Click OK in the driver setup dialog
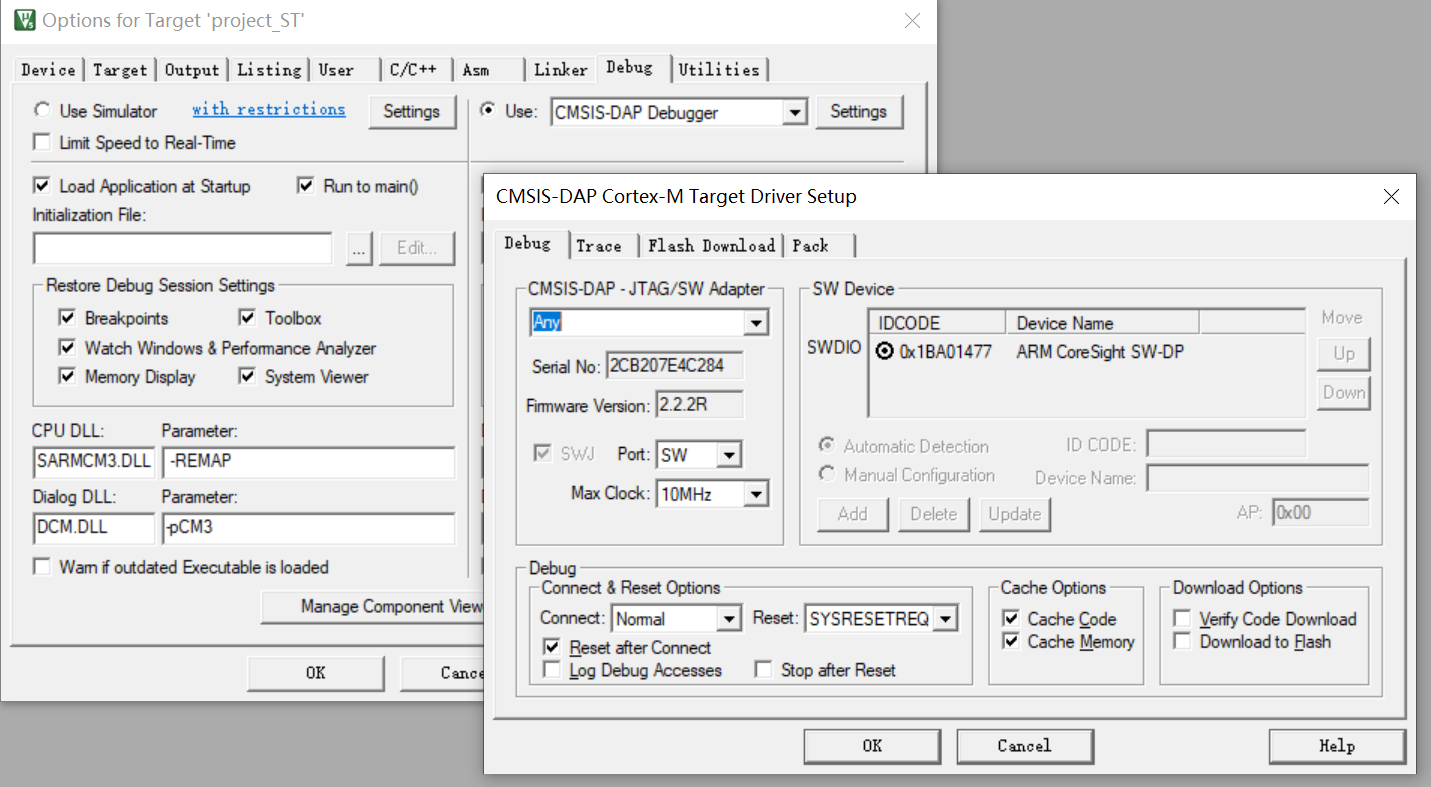The height and width of the screenshot is (787, 1431). coord(873,746)
